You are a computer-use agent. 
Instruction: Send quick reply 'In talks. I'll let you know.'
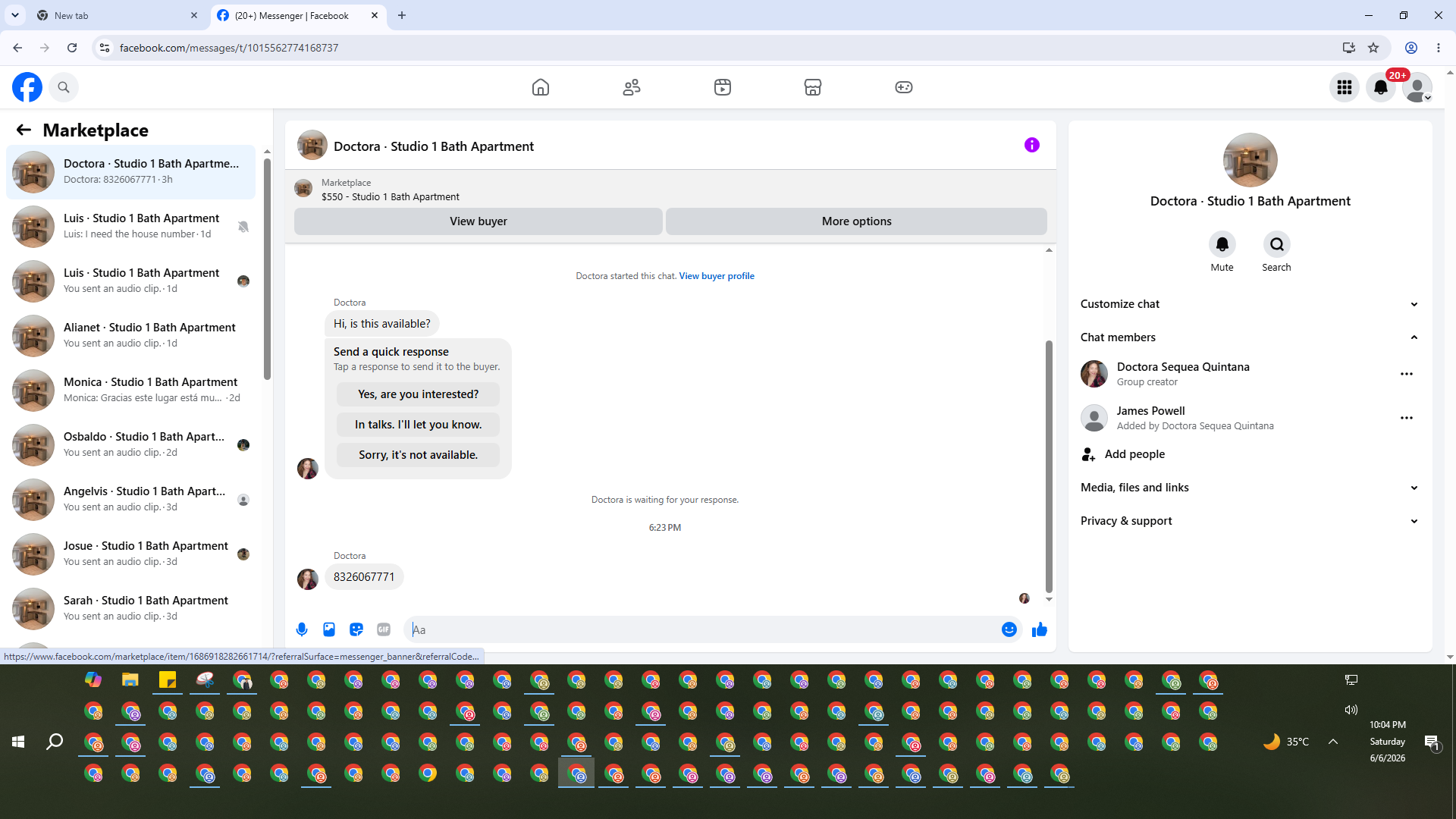click(x=419, y=425)
